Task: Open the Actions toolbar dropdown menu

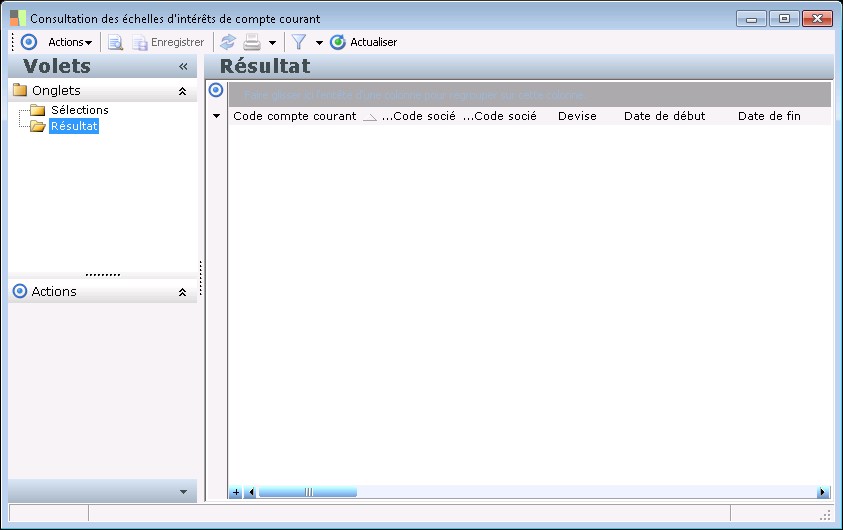Action: click(x=70, y=42)
